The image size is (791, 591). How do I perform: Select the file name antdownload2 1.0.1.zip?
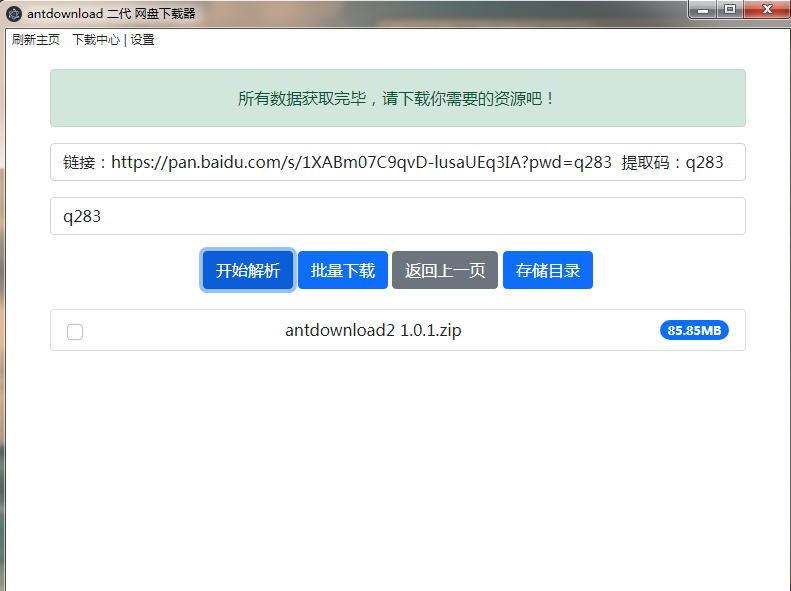point(373,330)
